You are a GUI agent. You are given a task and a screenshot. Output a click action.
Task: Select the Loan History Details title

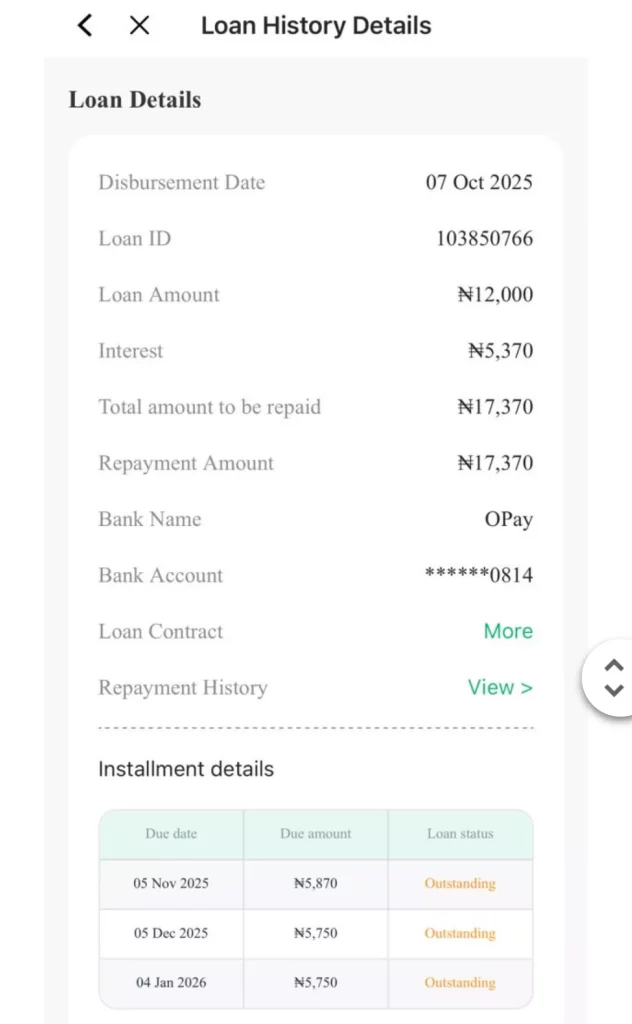[315, 25]
